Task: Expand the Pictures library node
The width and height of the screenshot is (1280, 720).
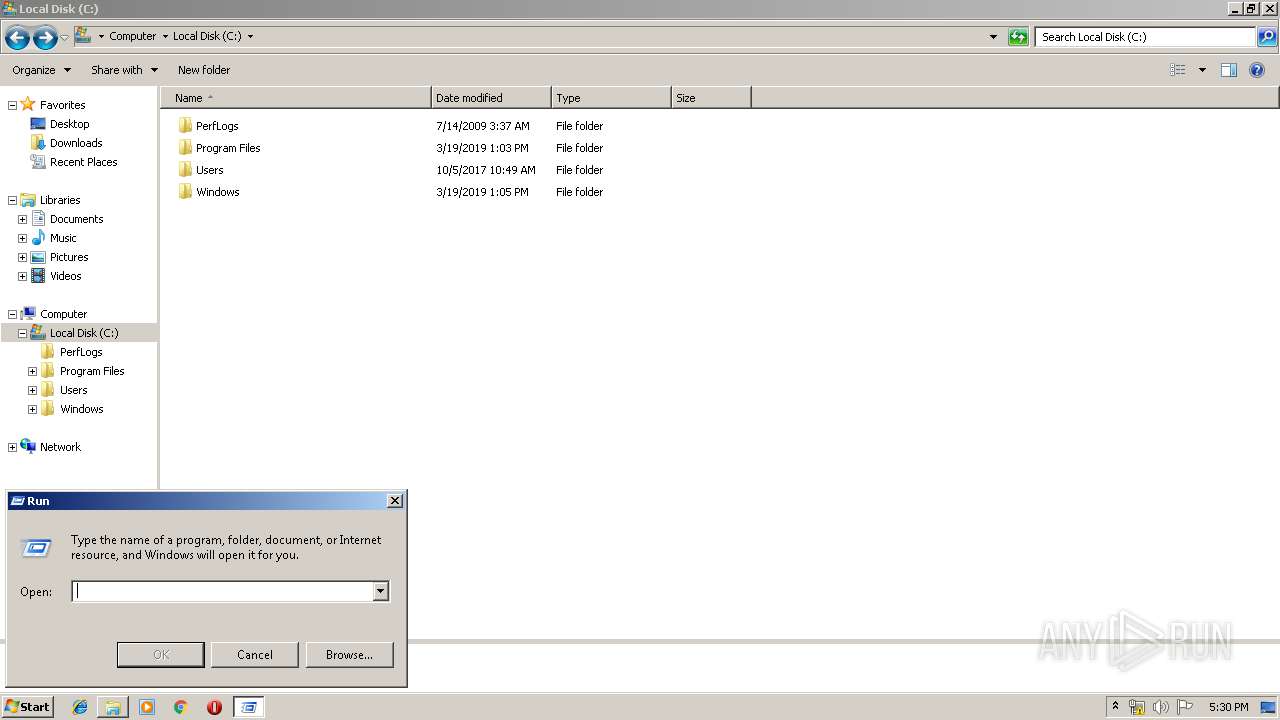Action: 22,257
